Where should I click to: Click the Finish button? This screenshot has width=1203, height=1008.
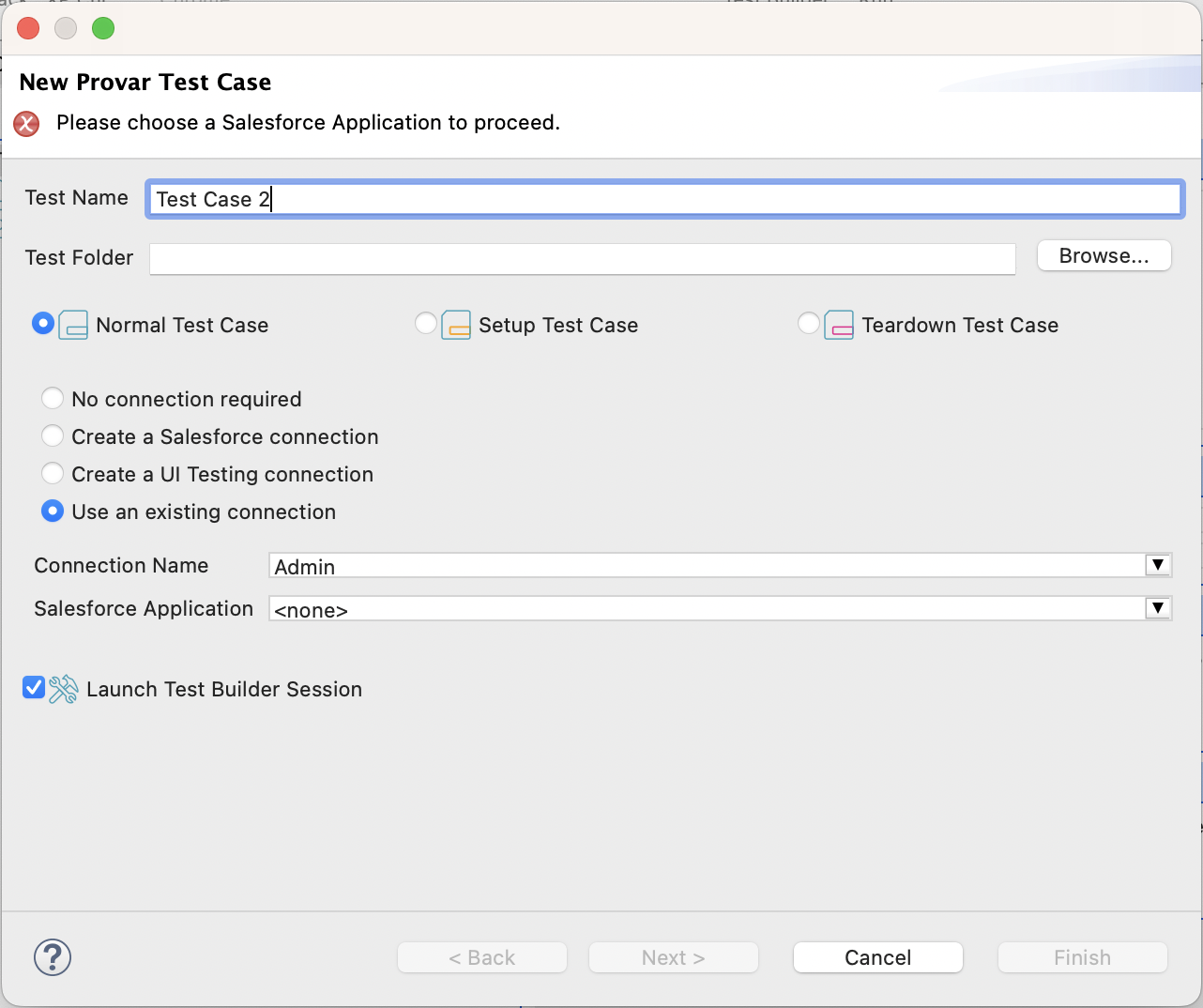1082,957
